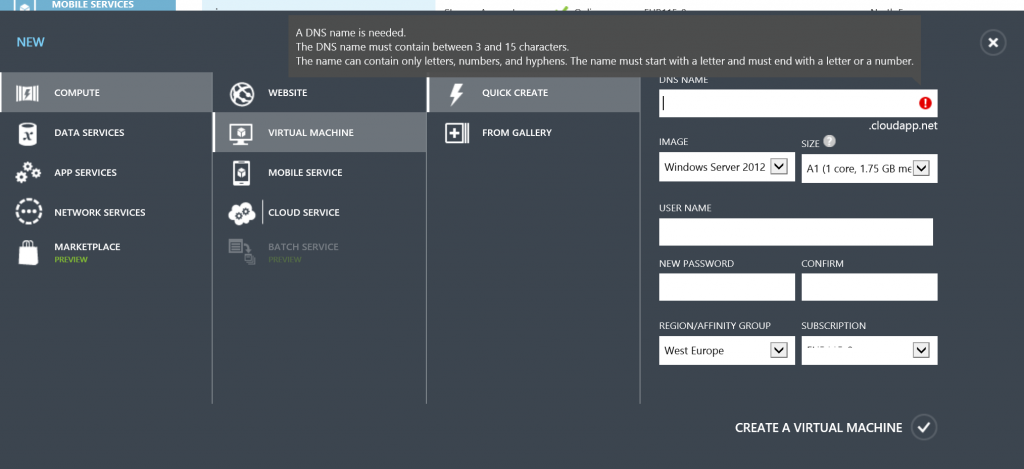This screenshot has height=469, width=1024.
Task: Open the Image dropdown (Windows Server 2012)
Action: 727,167
